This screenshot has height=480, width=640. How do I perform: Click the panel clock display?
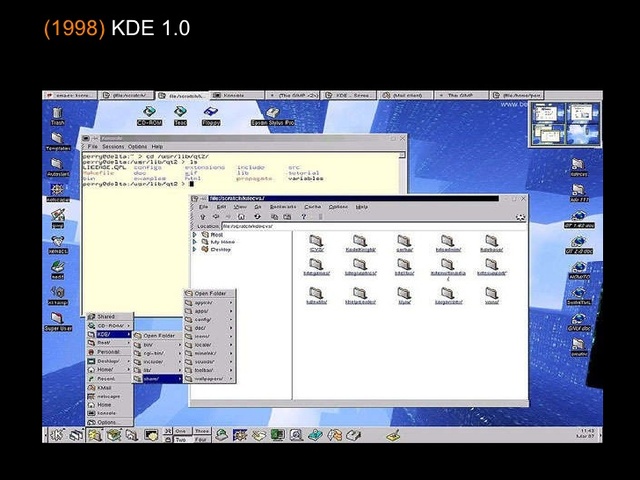pyautogui.click(x=587, y=433)
